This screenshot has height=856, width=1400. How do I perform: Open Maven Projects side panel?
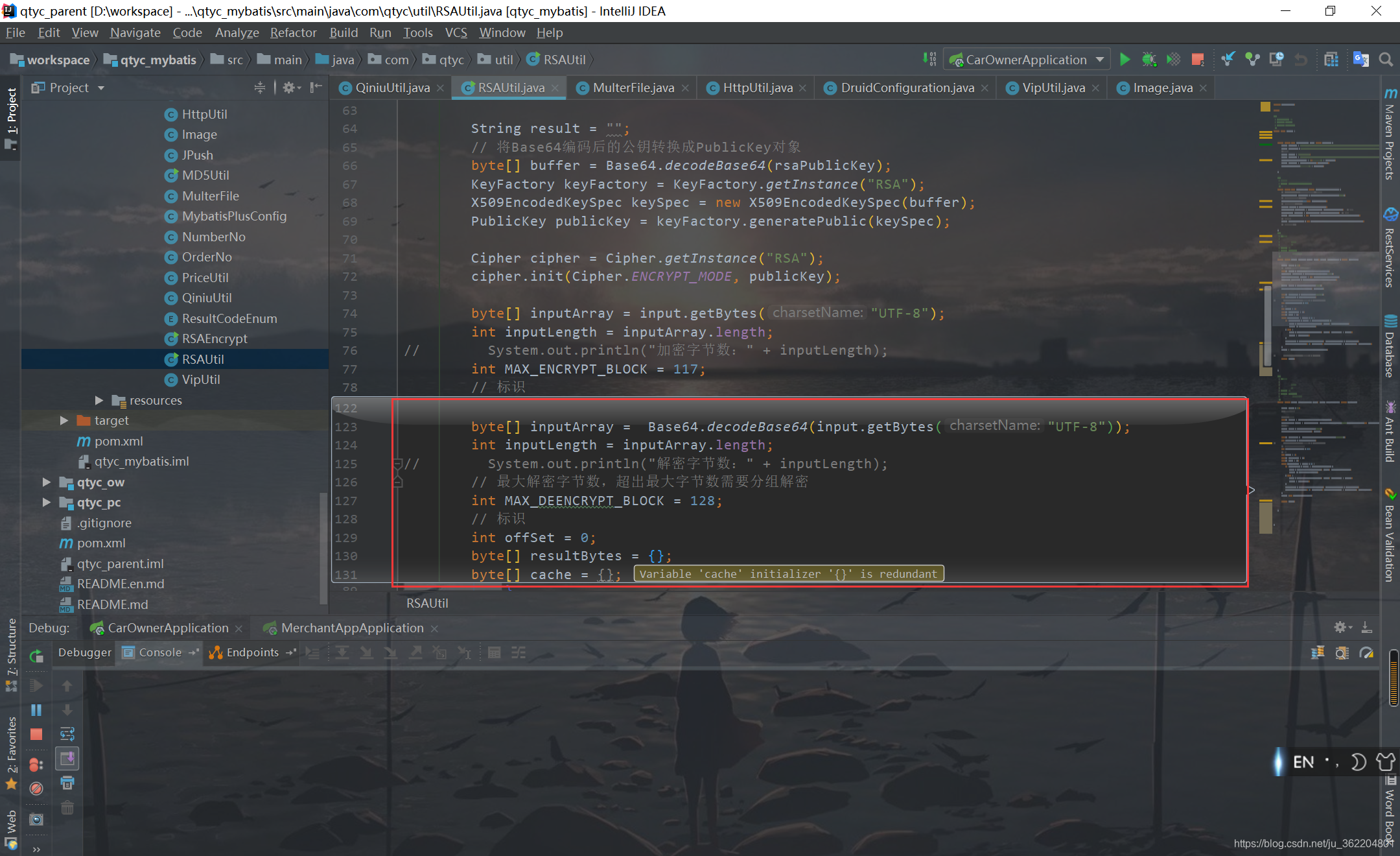pyautogui.click(x=1390, y=135)
